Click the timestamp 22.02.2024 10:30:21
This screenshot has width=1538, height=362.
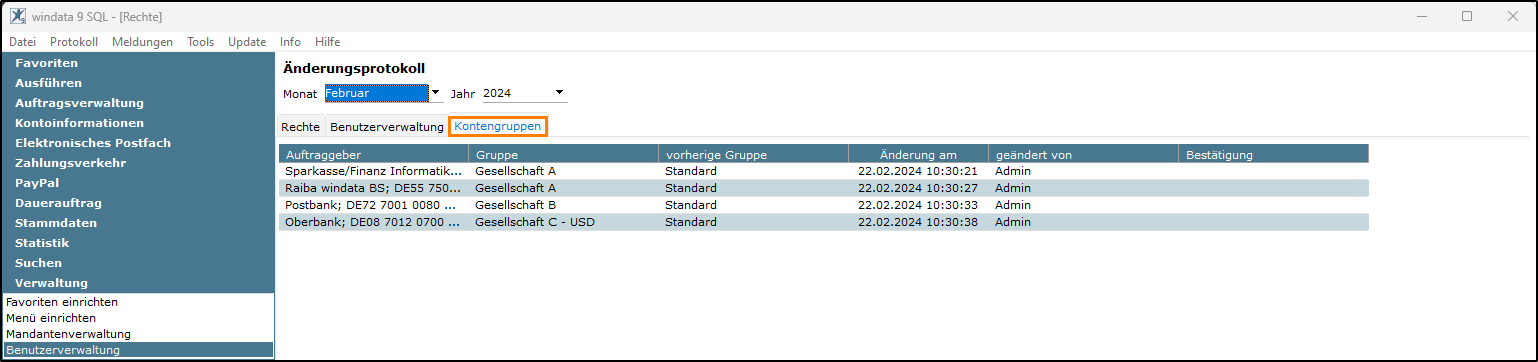pos(918,171)
